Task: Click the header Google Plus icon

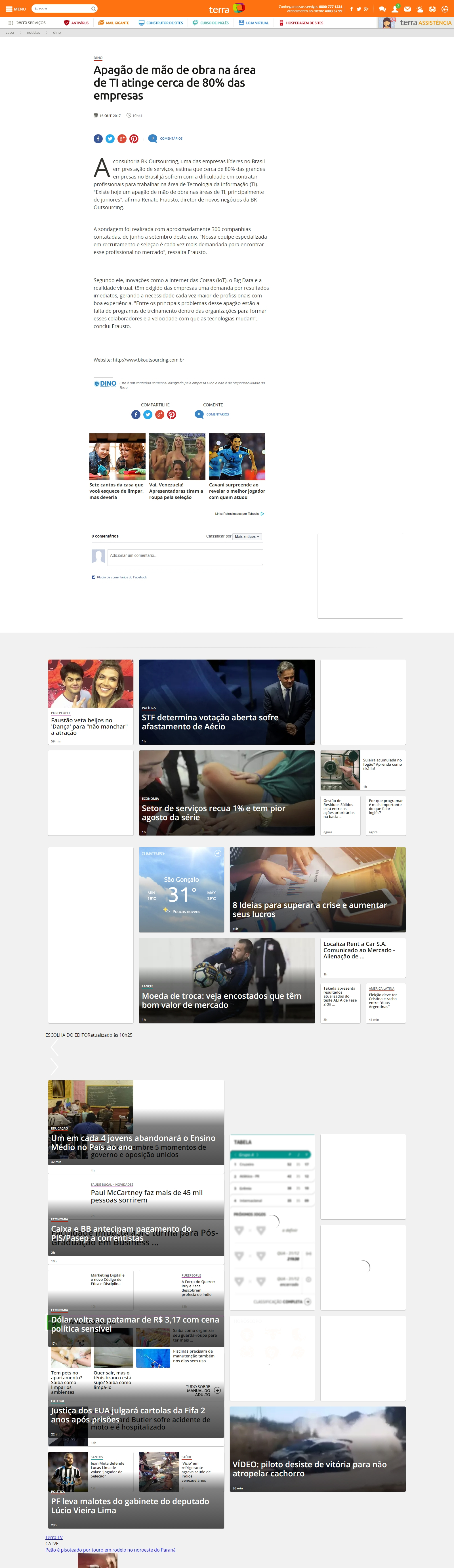Action: point(366,9)
